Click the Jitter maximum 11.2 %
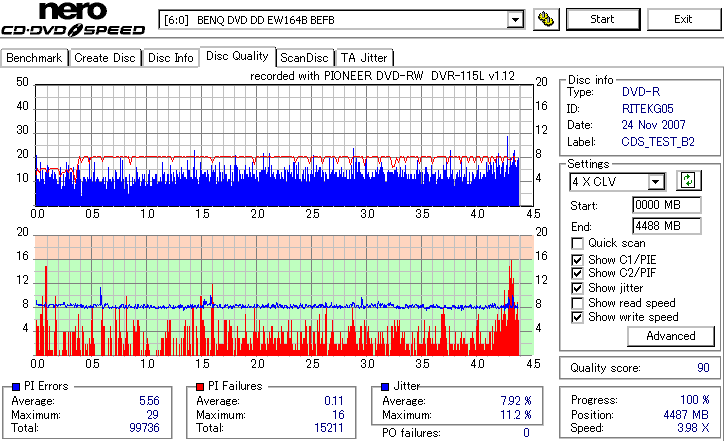The height and width of the screenshot is (441, 724). click(516, 415)
